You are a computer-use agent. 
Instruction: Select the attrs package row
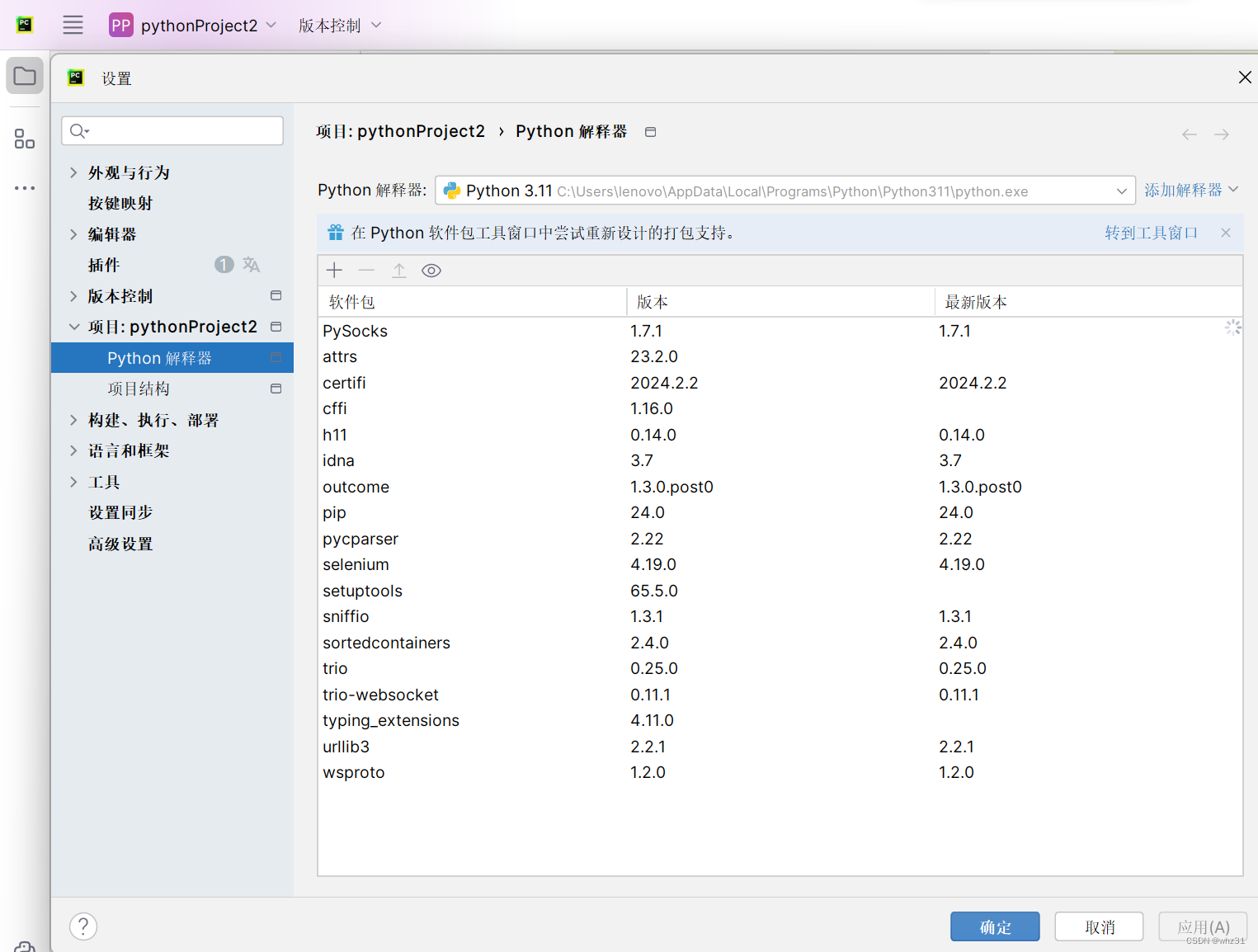point(780,356)
